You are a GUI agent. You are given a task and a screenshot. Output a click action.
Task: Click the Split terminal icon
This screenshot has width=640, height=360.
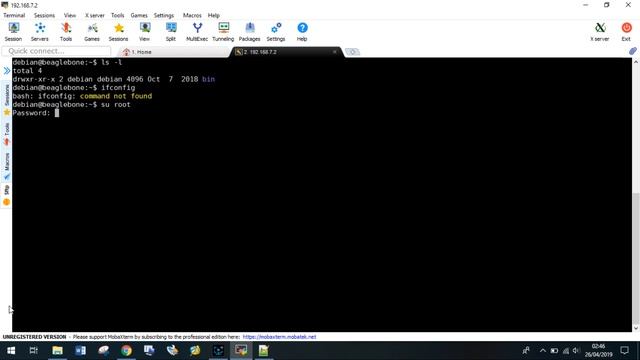(x=171, y=32)
